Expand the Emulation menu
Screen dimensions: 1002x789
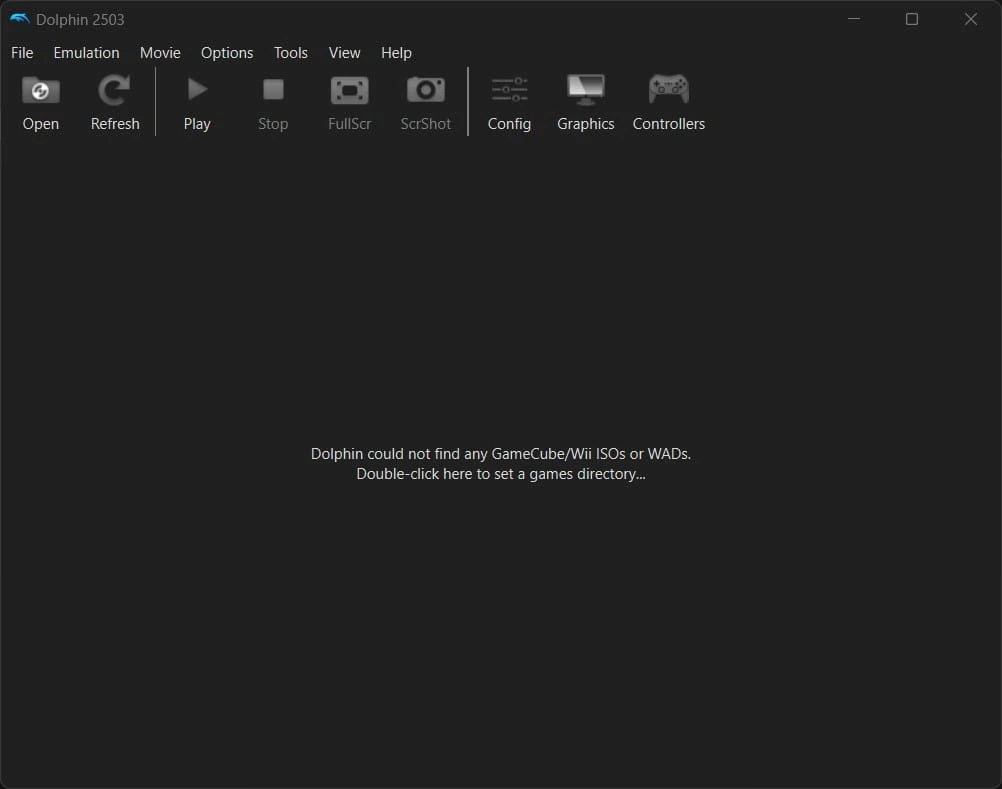(x=86, y=53)
